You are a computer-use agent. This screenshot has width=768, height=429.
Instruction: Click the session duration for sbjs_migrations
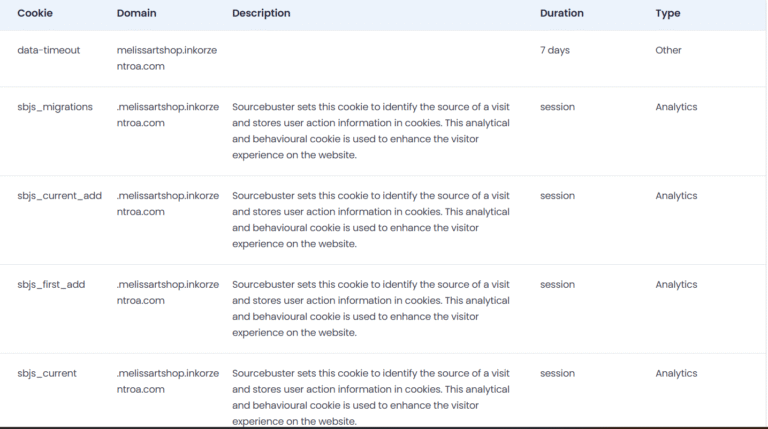[x=557, y=107]
